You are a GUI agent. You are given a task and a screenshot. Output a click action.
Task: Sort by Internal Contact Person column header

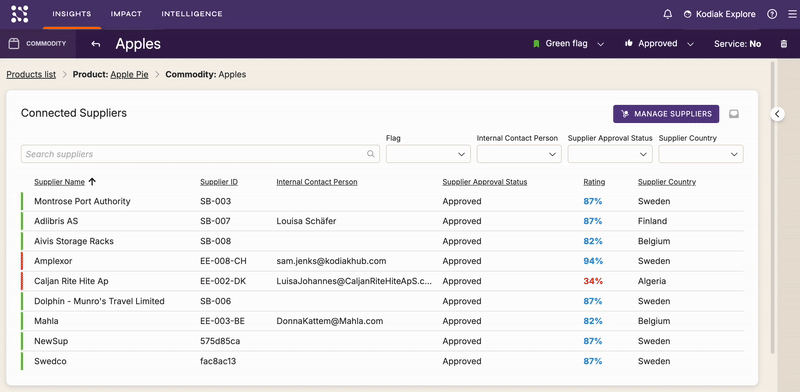pyautogui.click(x=317, y=182)
